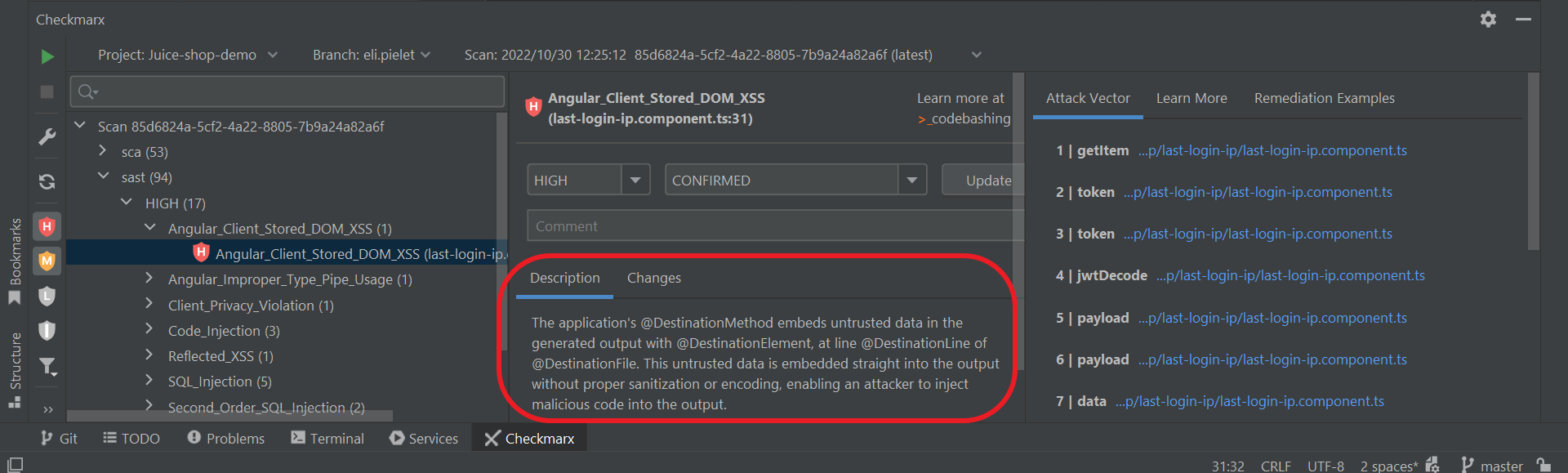Click the gear icon in Checkmarx header
The image size is (1568, 473).
(x=1488, y=19)
